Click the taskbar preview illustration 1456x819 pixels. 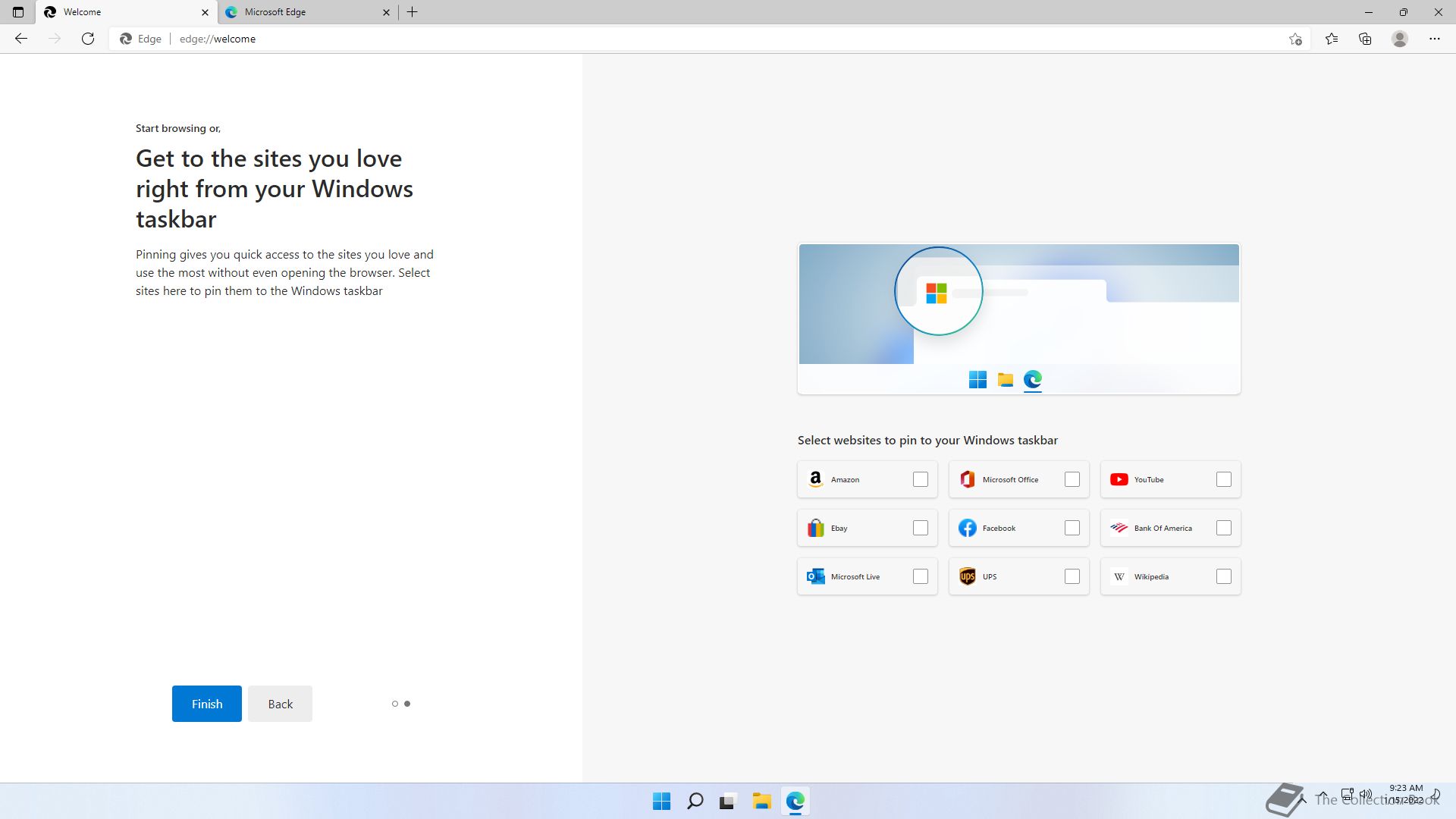click(1019, 318)
